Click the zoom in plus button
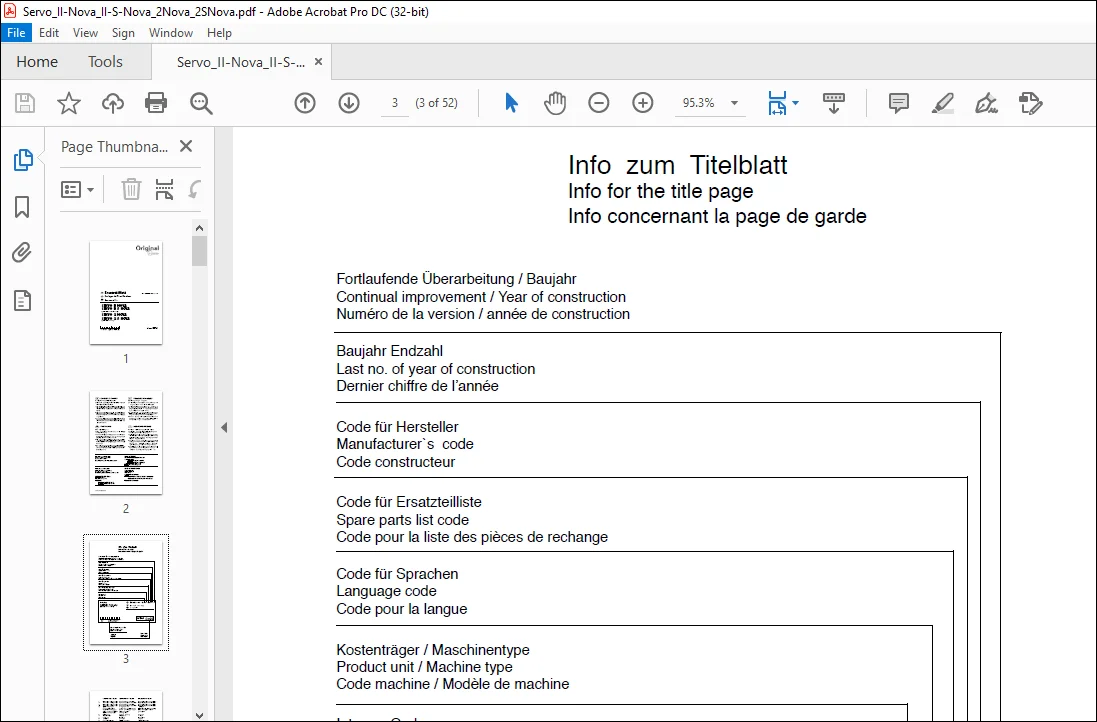Image resolution: width=1097 pixels, height=722 pixels. tap(642, 103)
